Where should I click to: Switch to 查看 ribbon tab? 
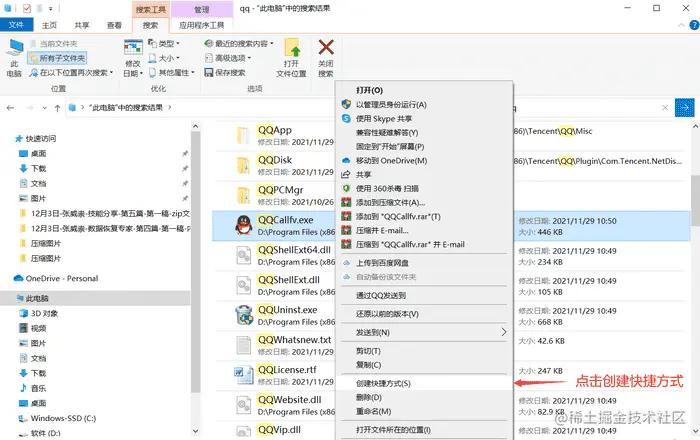pos(114,25)
